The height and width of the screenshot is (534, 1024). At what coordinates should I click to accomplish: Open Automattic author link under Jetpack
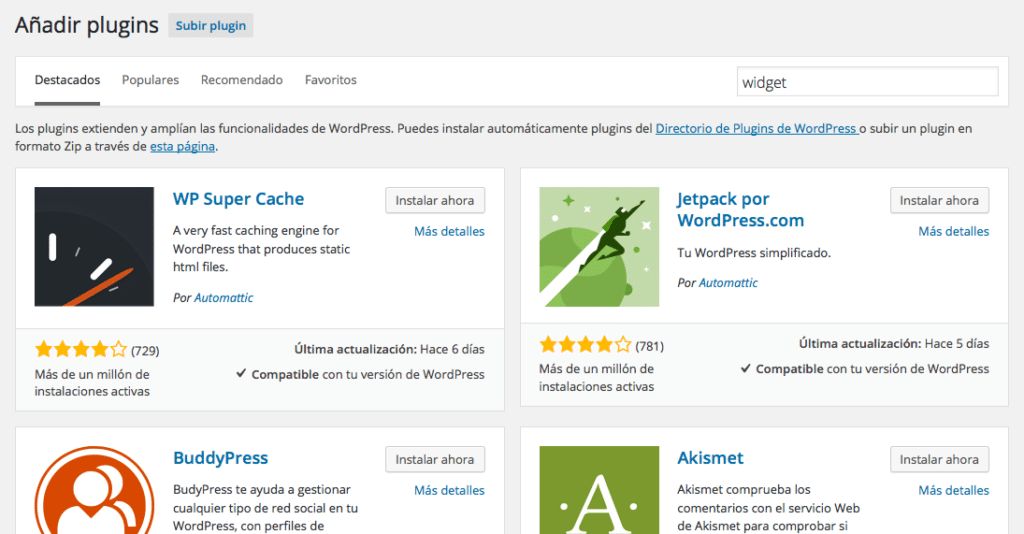(x=728, y=283)
